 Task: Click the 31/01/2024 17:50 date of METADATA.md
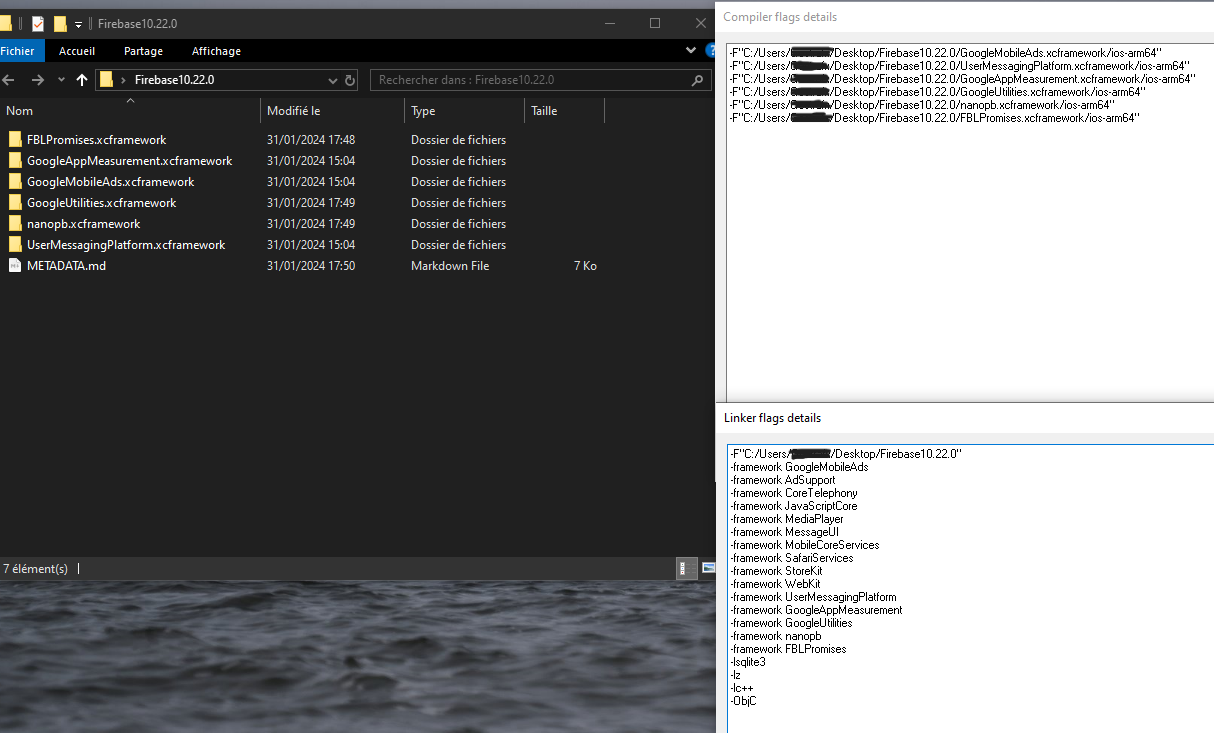coord(311,266)
